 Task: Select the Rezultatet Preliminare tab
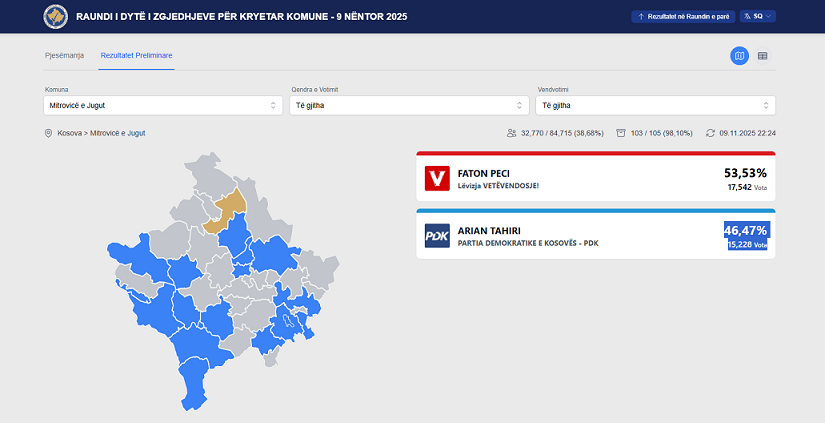pos(137,55)
